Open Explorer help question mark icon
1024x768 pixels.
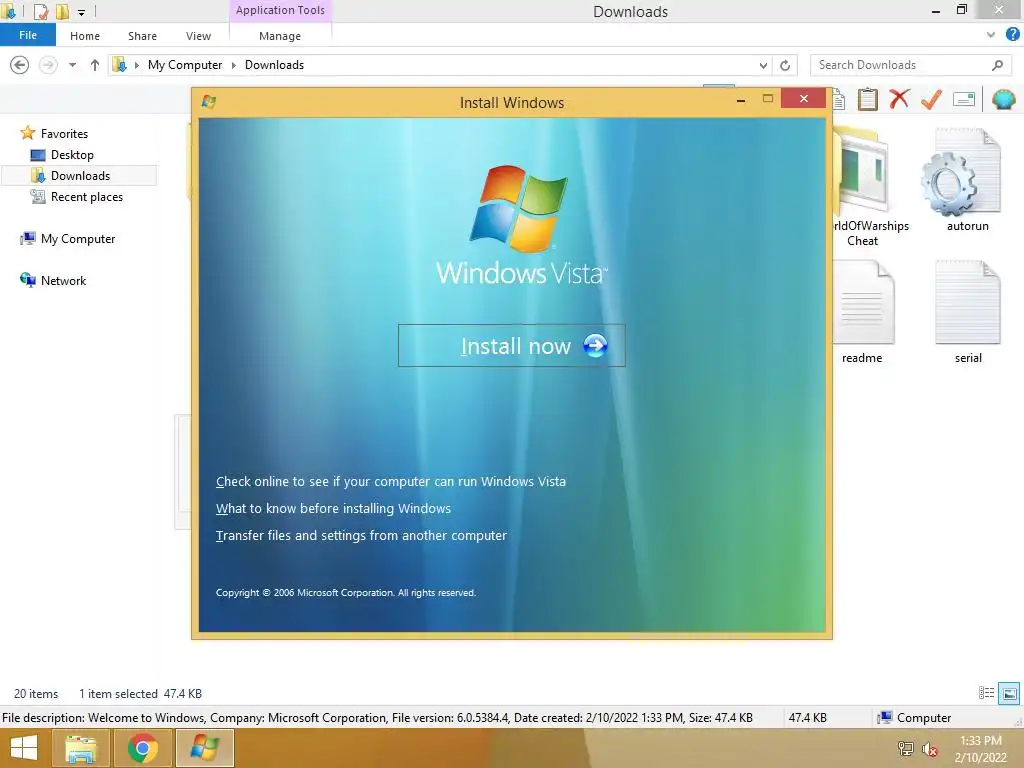(1012, 35)
